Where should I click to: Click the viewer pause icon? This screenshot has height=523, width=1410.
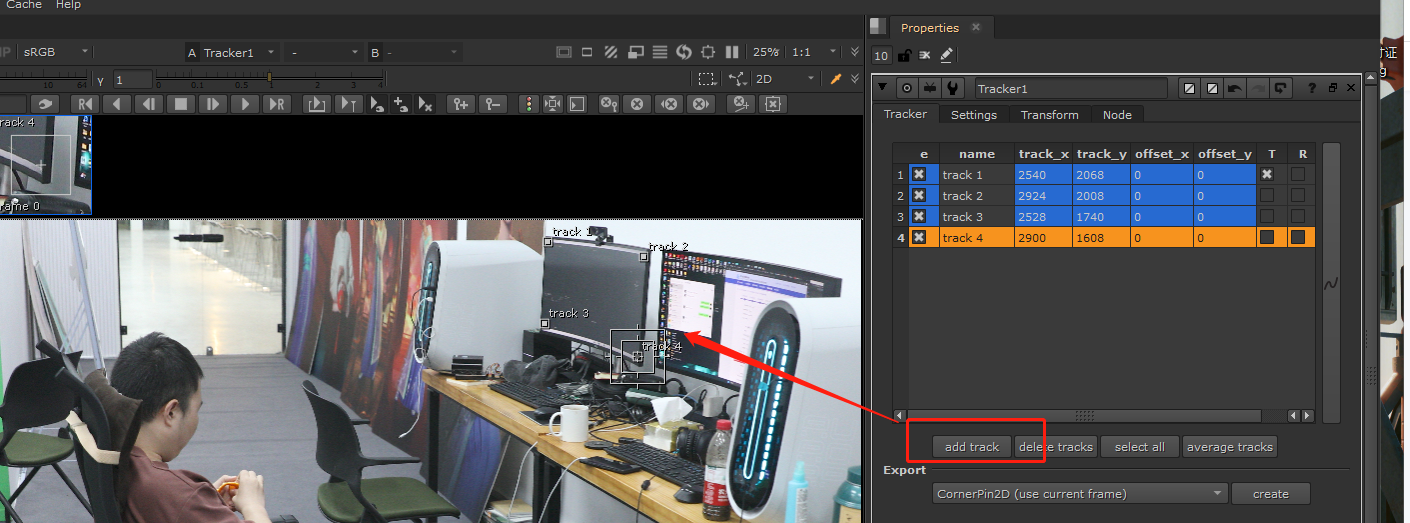pos(732,52)
